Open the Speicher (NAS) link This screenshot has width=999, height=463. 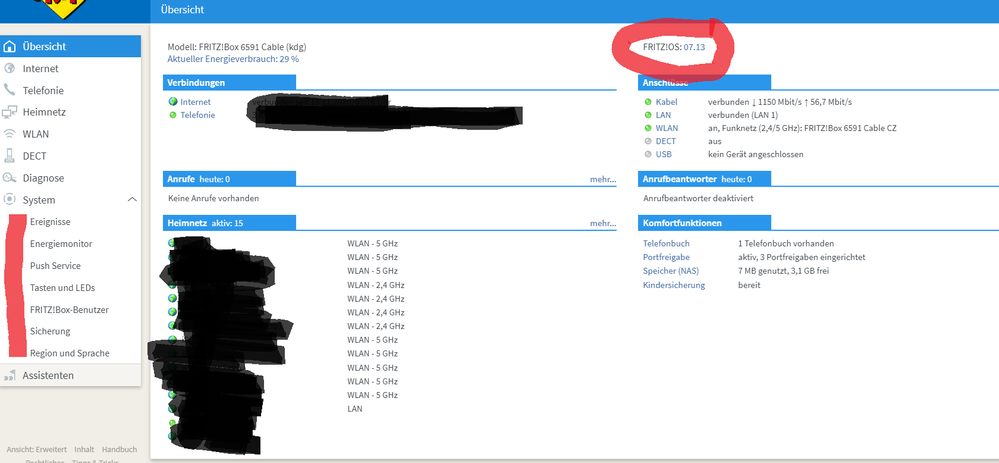tap(671, 271)
